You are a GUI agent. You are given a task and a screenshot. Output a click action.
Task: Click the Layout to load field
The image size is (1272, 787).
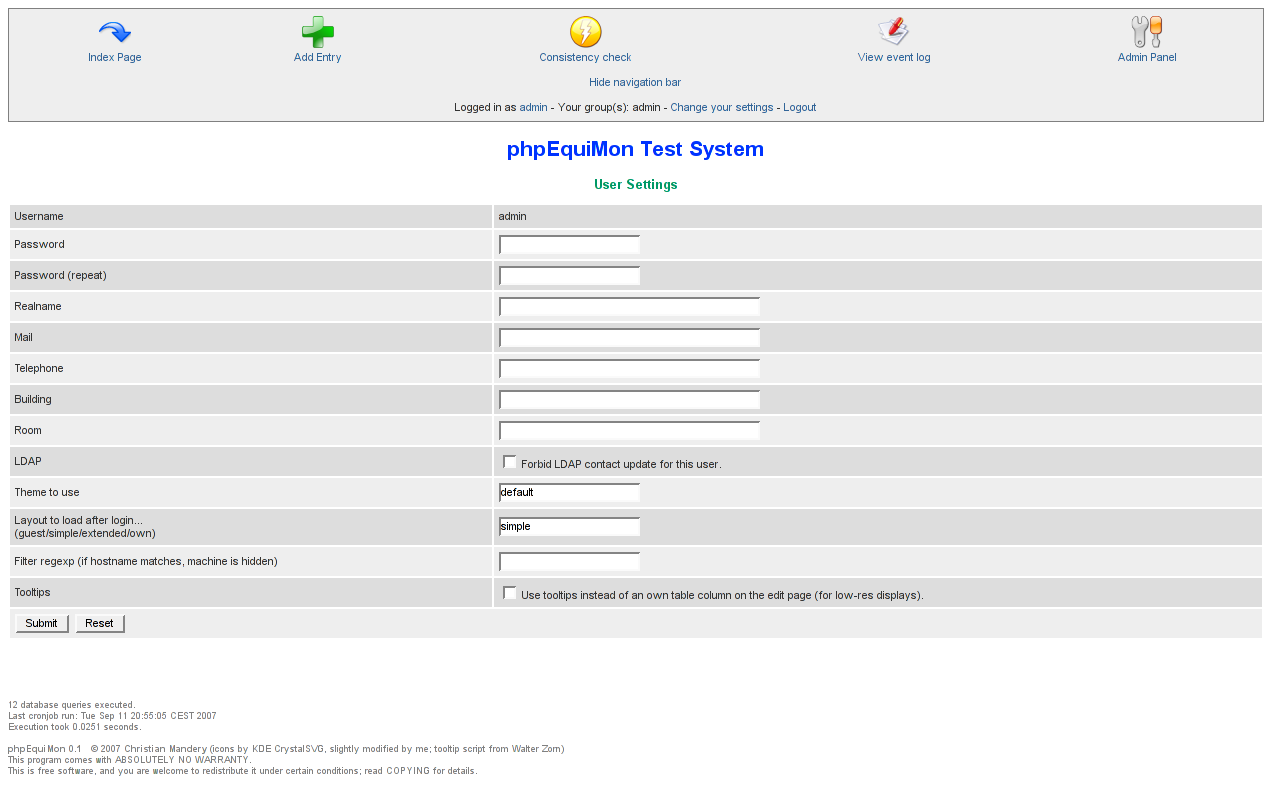pyautogui.click(x=569, y=527)
